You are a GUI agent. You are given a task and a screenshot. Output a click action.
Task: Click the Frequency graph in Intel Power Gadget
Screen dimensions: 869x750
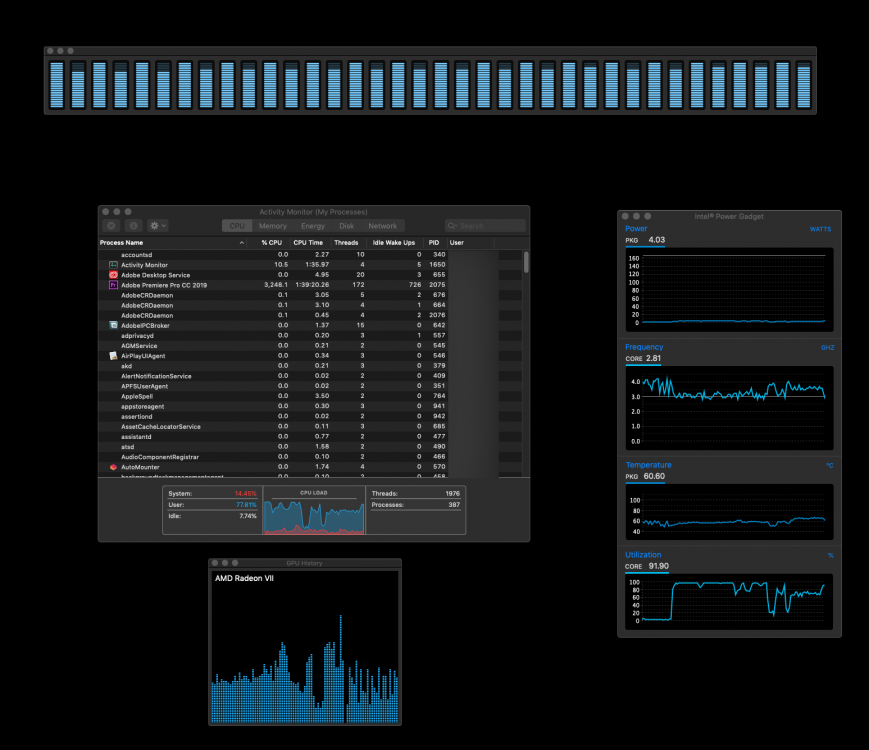(x=729, y=408)
